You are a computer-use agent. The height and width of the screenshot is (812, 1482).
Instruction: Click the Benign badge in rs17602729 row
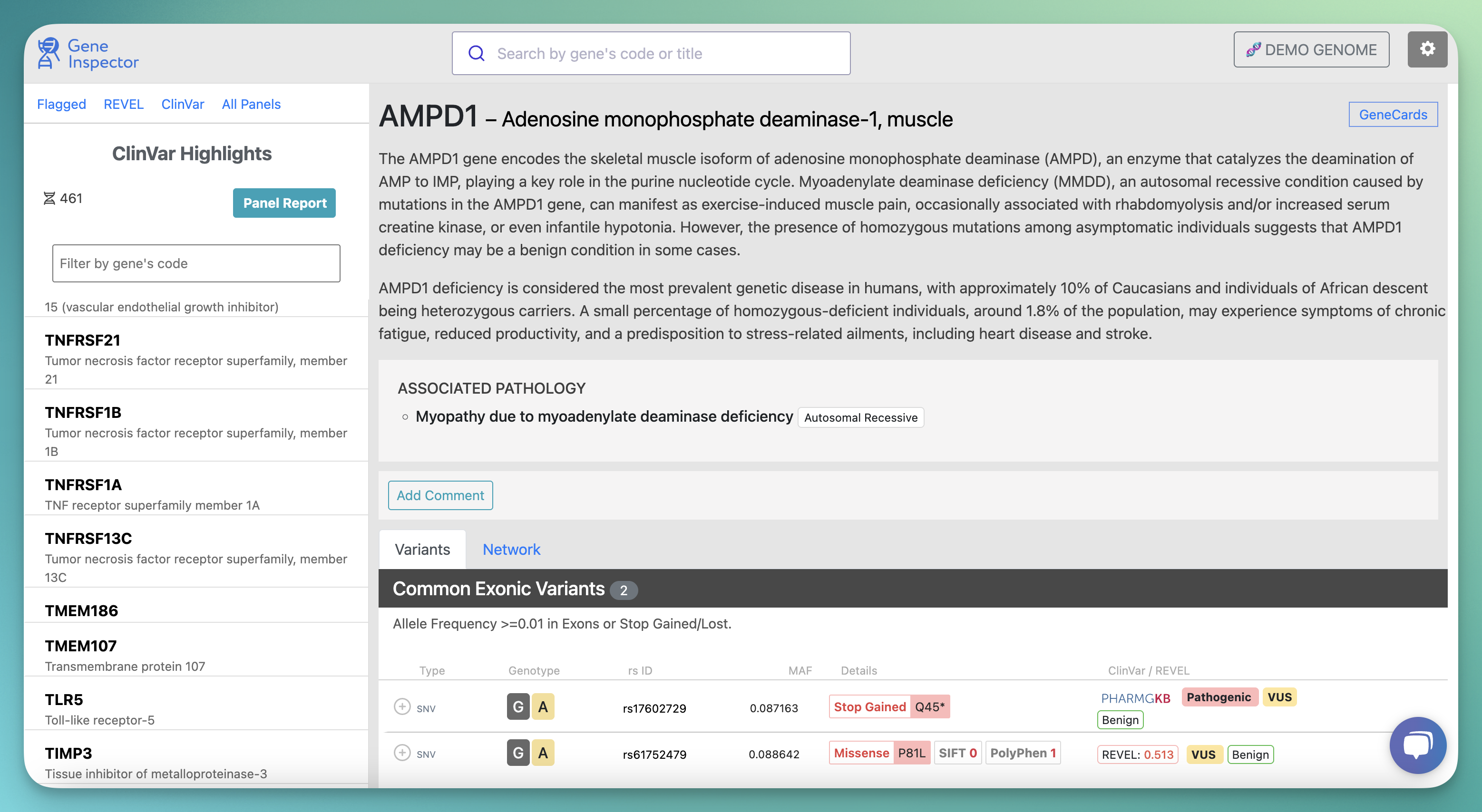tap(1120, 720)
